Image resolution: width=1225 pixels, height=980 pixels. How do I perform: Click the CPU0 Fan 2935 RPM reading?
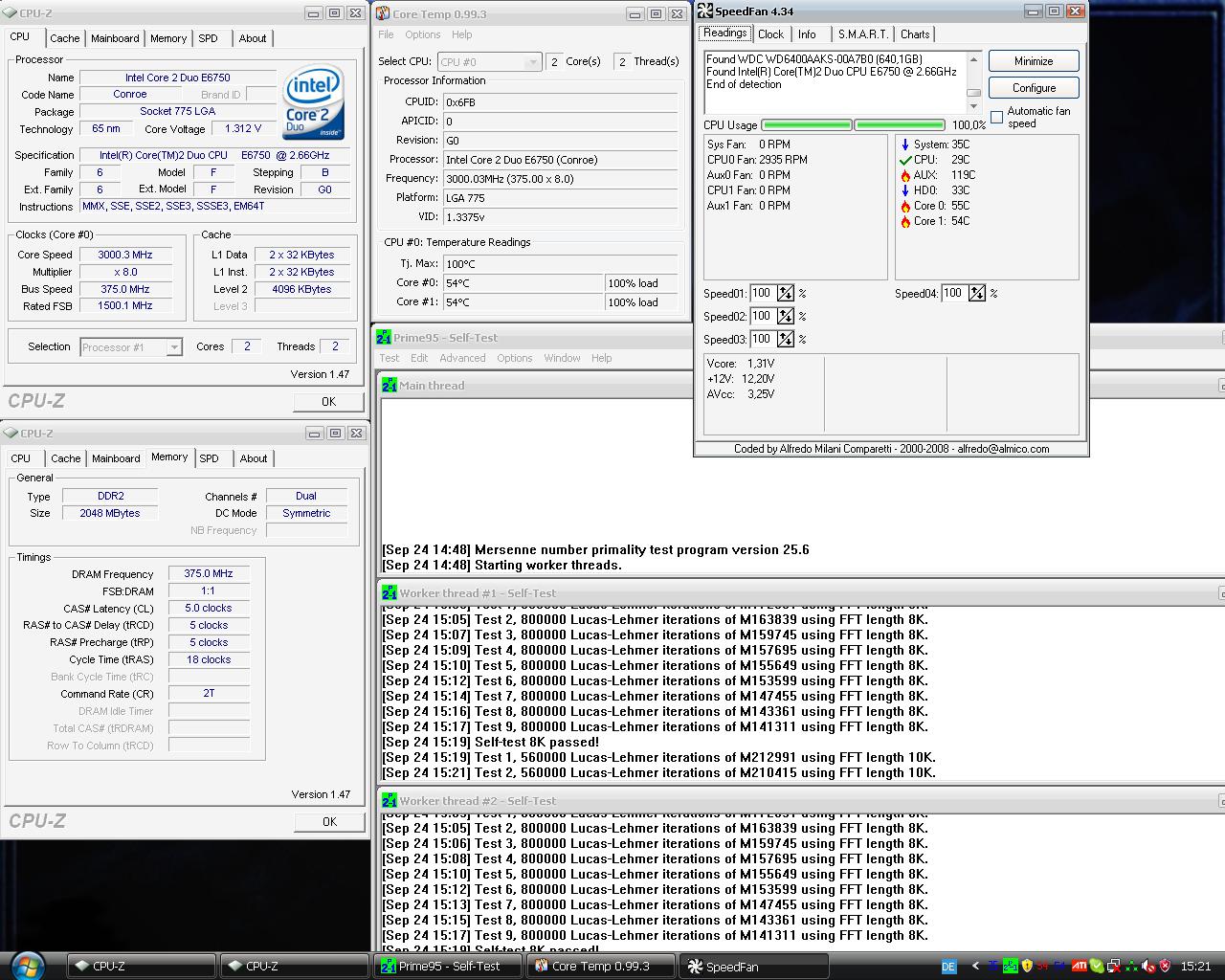pyautogui.click(x=757, y=160)
